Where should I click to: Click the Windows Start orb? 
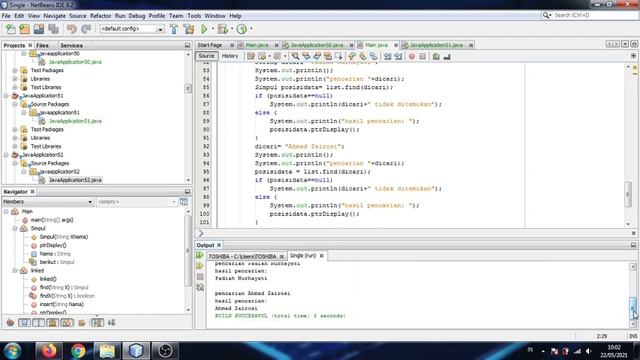pyautogui.click(x=12, y=351)
